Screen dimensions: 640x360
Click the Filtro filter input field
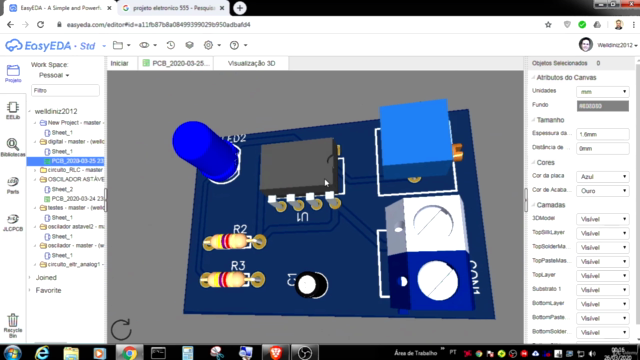coord(65,91)
